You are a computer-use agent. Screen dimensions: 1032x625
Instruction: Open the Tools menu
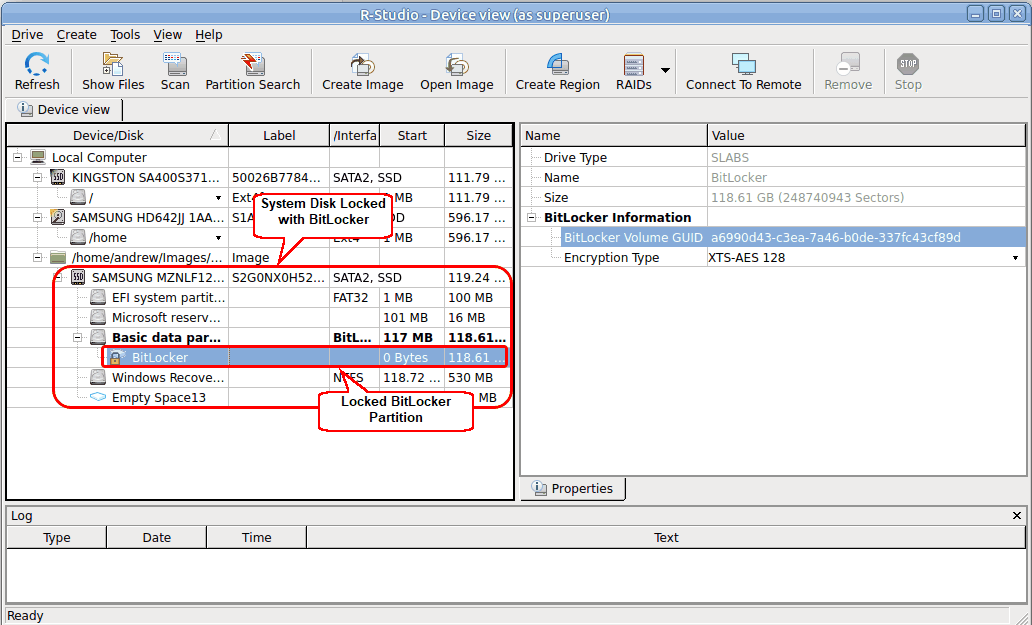125,35
